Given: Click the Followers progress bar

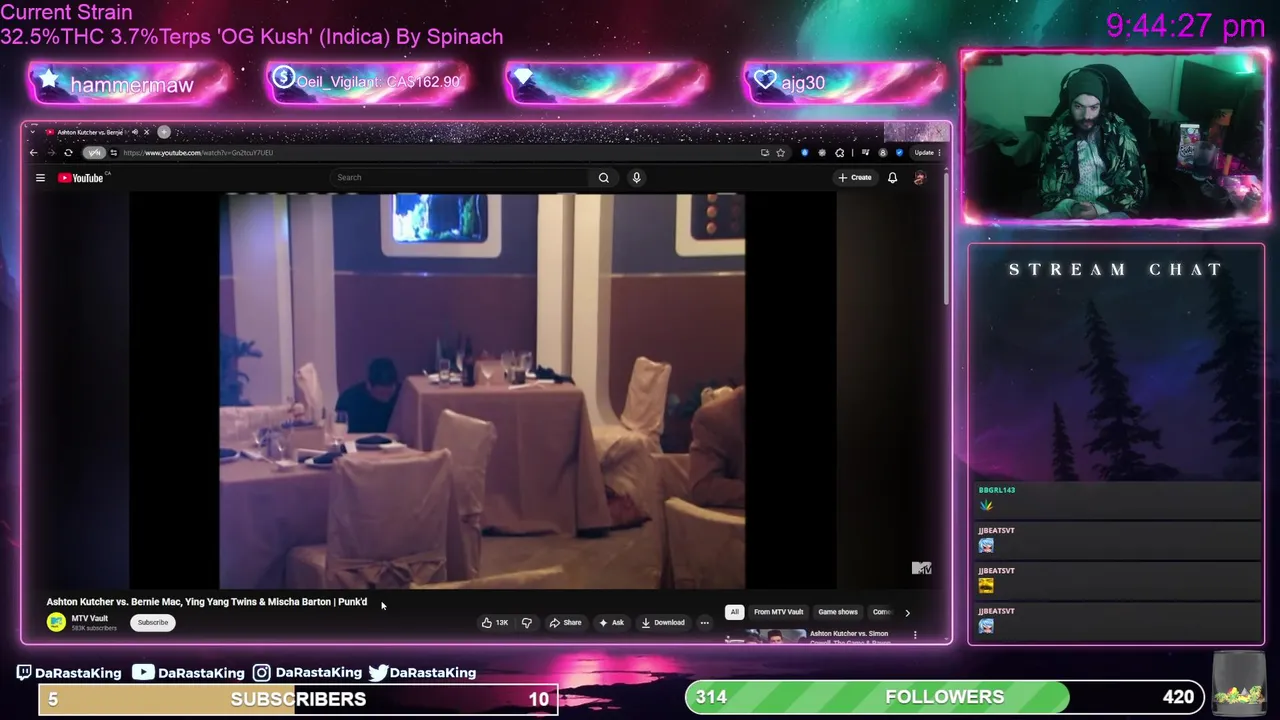Looking at the screenshot, I should click(x=945, y=697).
